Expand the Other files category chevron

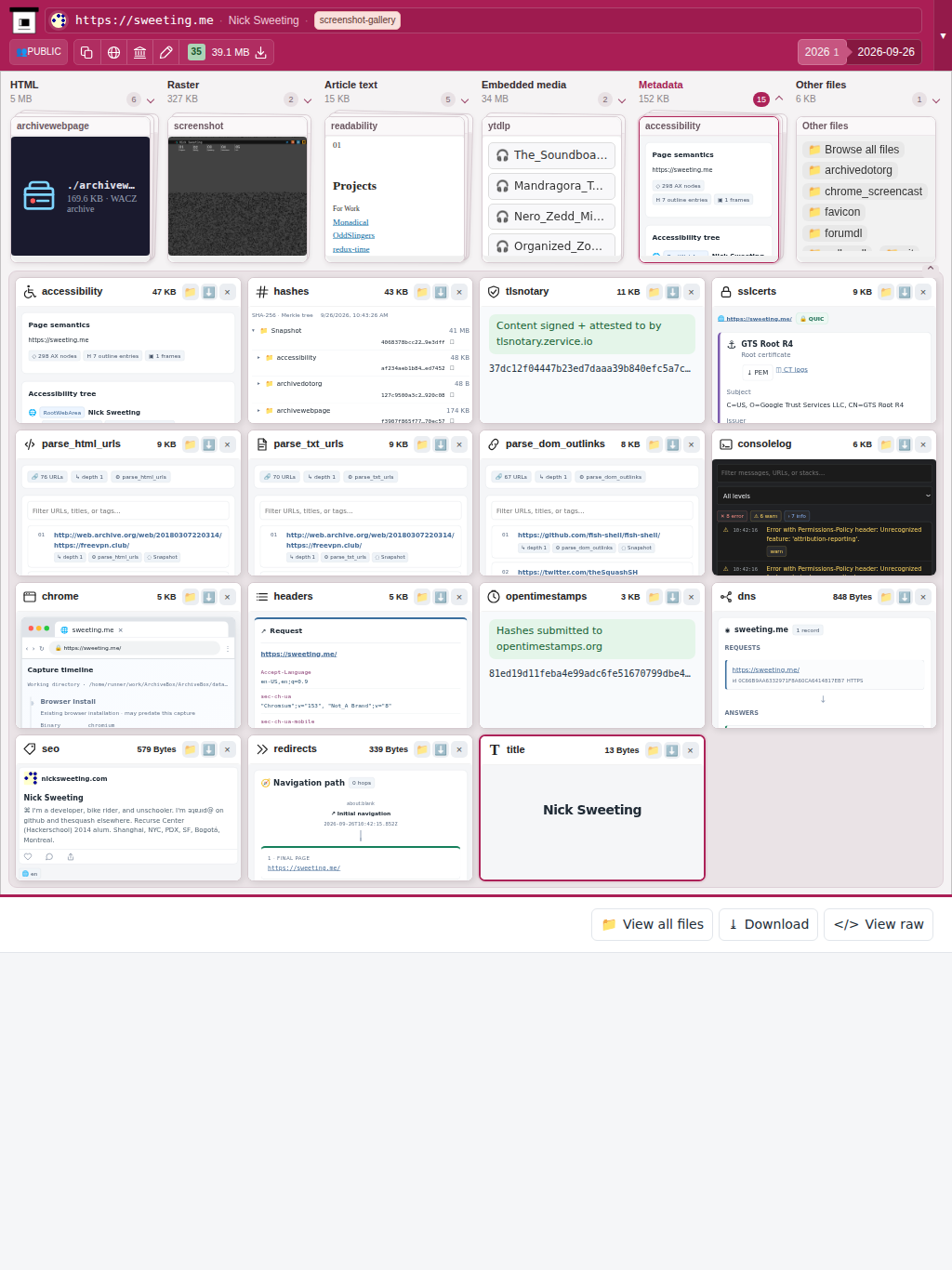[936, 100]
